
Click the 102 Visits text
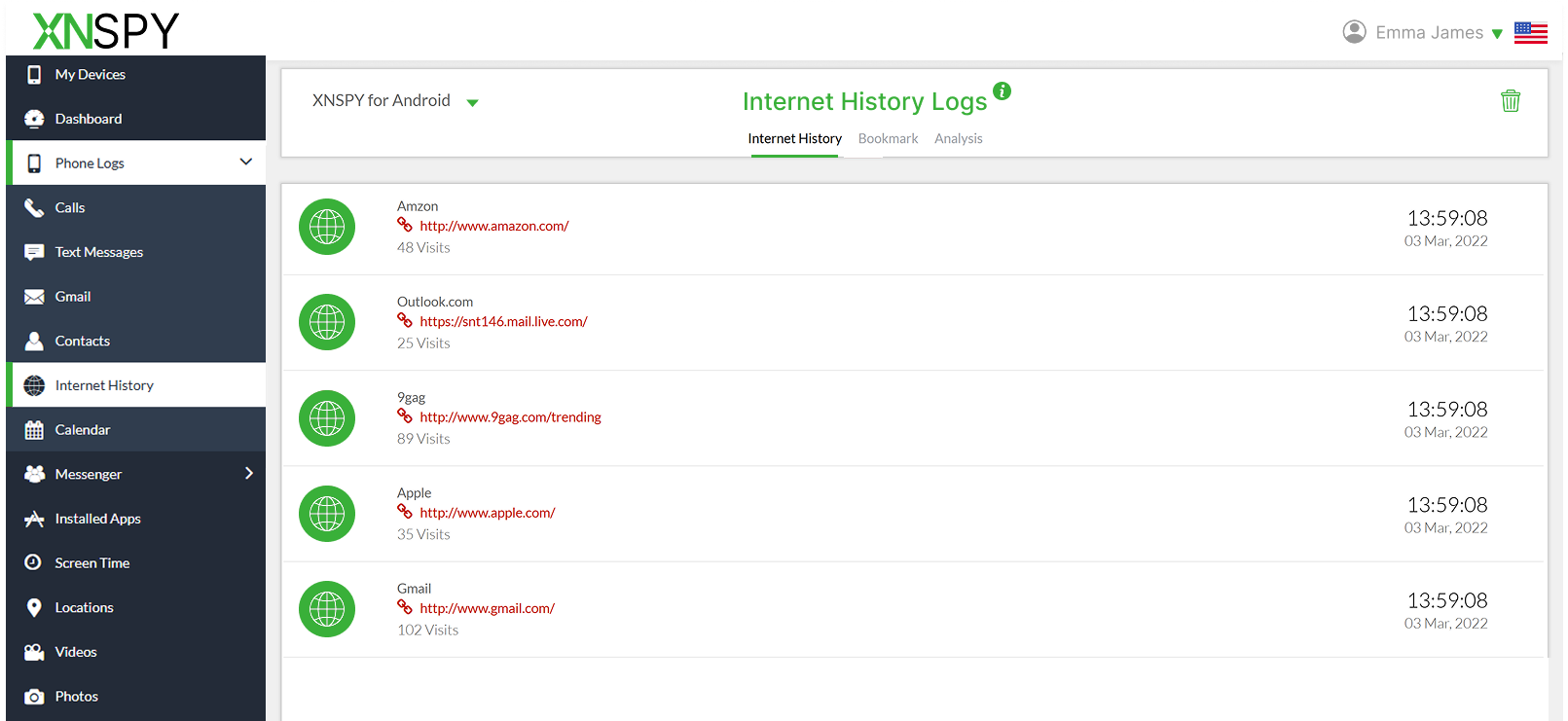coord(427,631)
